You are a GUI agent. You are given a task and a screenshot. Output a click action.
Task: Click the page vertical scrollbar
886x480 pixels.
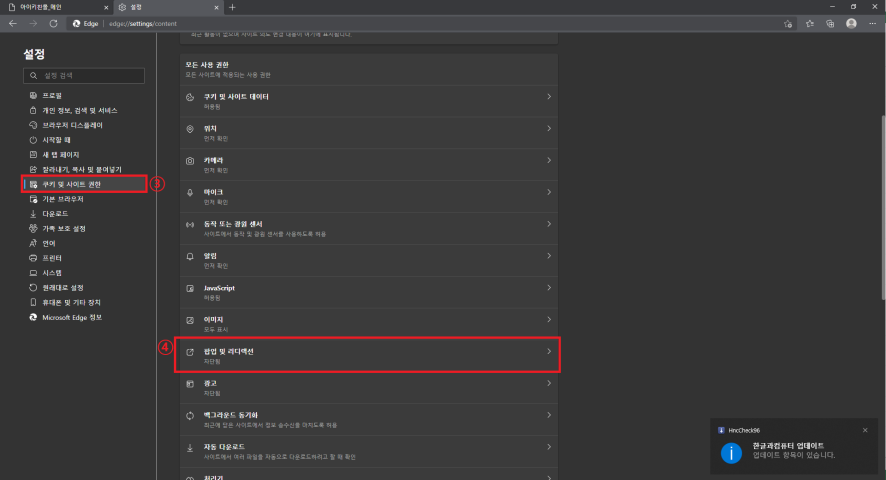(882, 200)
